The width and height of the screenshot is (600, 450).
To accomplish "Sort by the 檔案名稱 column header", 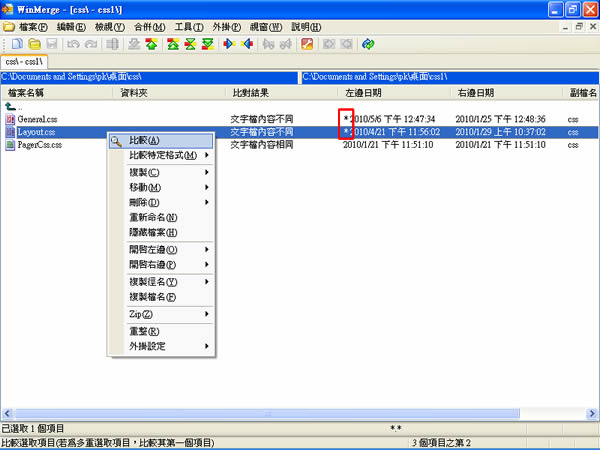I will tap(57, 93).
